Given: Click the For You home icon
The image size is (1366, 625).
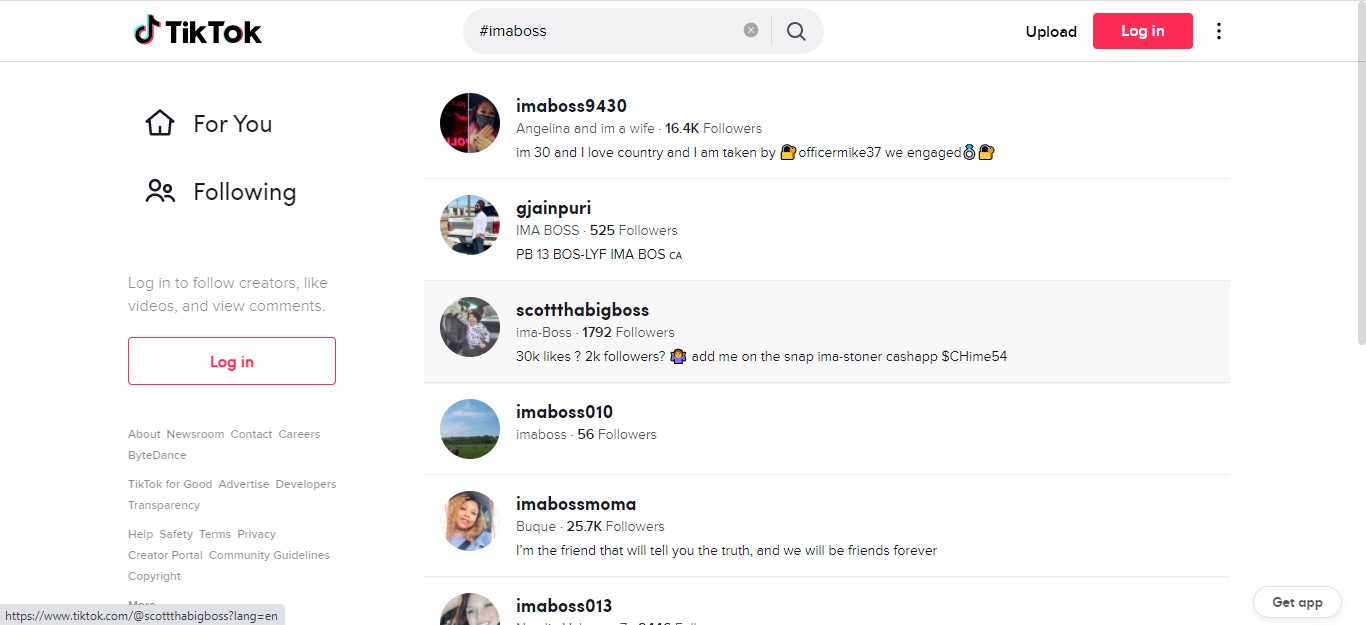Looking at the screenshot, I should coord(160,123).
